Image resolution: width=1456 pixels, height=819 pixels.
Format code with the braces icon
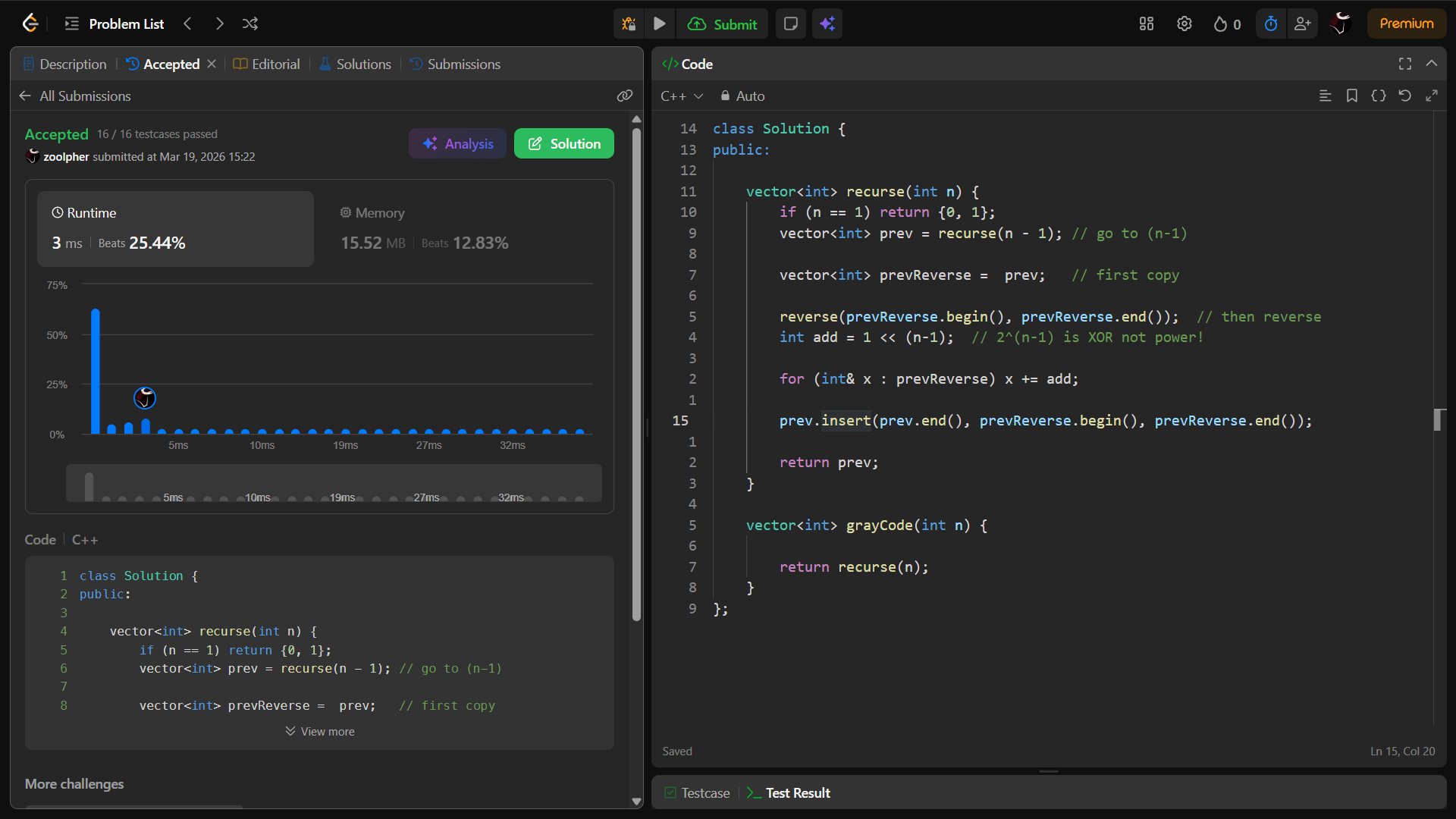pos(1378,96)
